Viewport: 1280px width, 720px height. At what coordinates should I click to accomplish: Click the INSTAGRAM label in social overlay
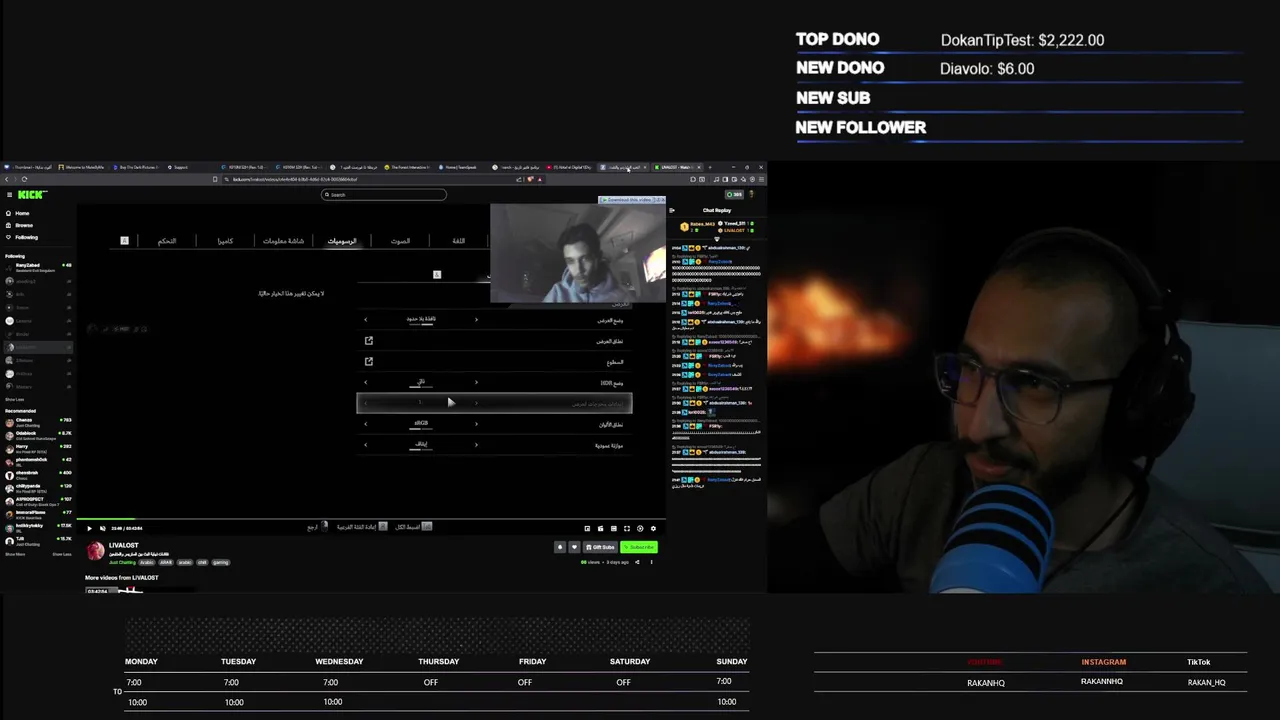point(1103,662)
